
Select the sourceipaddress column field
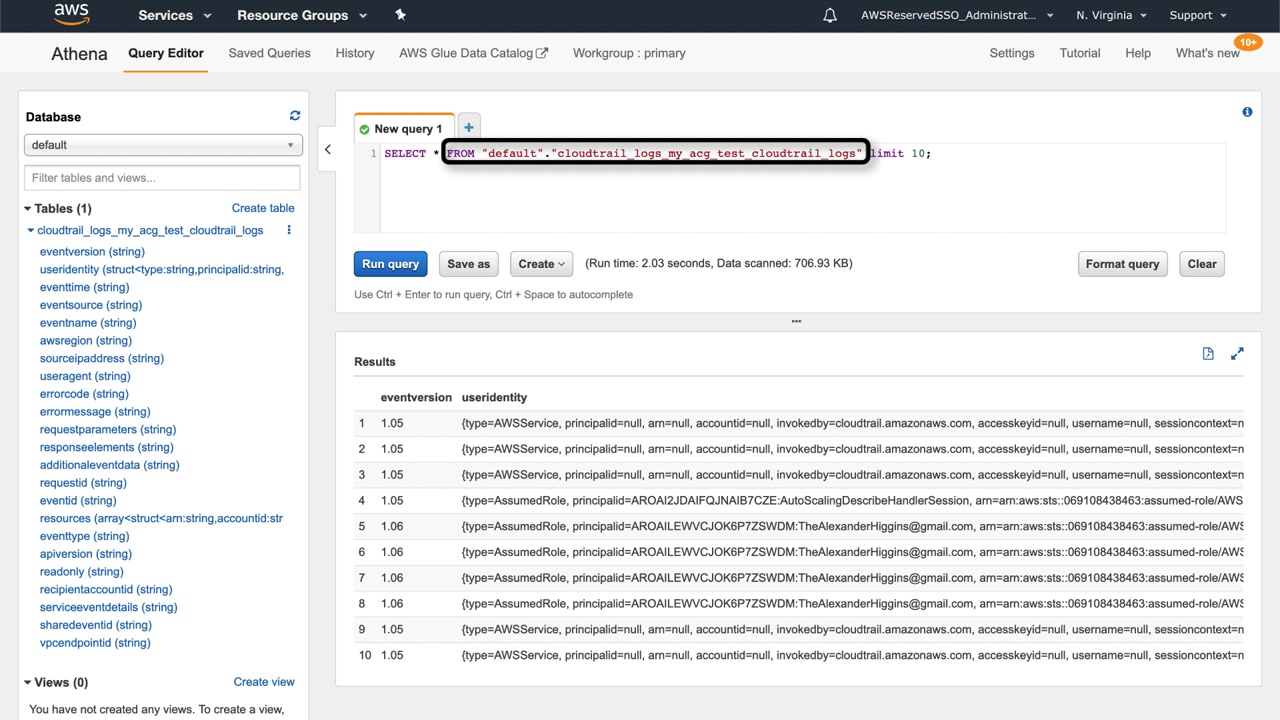click(102, 359)
